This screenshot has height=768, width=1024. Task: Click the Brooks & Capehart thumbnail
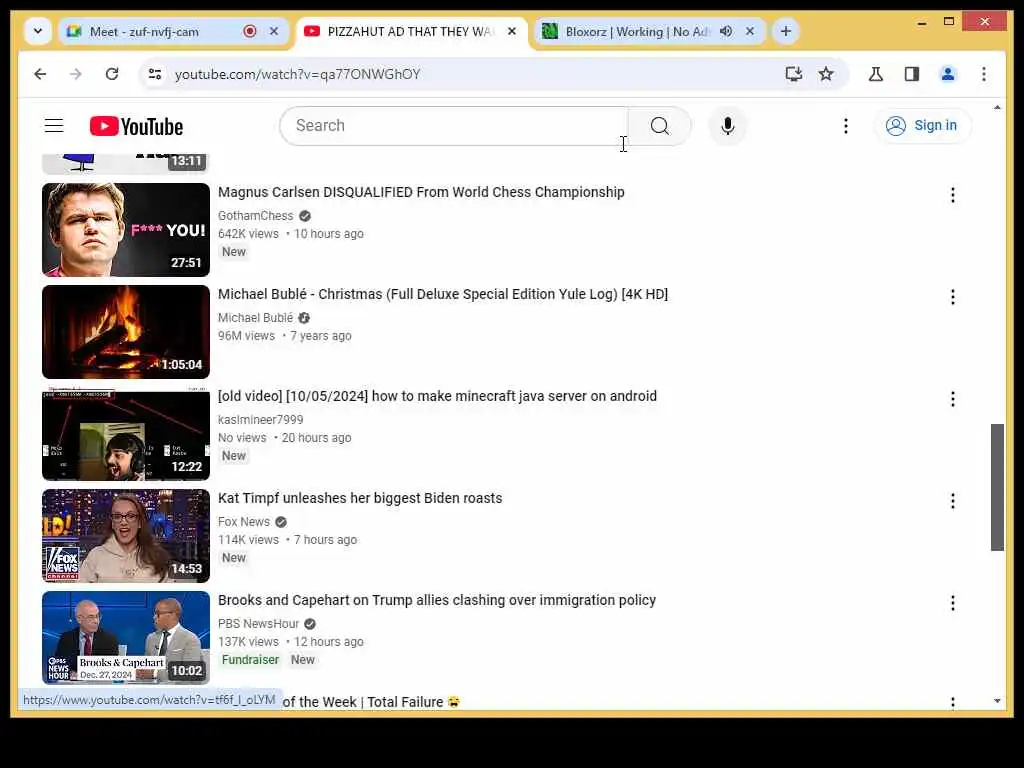point(126,637)
